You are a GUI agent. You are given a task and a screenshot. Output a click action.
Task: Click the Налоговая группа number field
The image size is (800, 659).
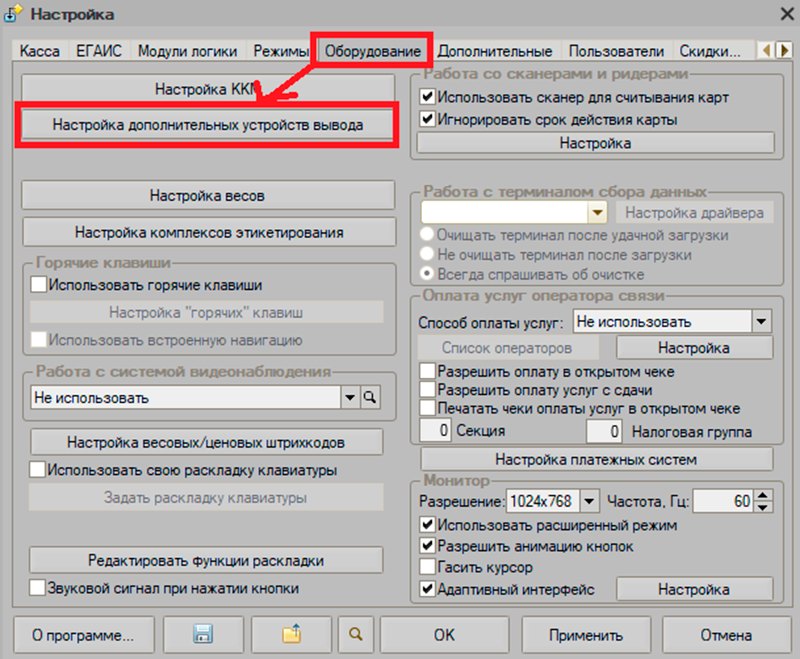[604, 432]
